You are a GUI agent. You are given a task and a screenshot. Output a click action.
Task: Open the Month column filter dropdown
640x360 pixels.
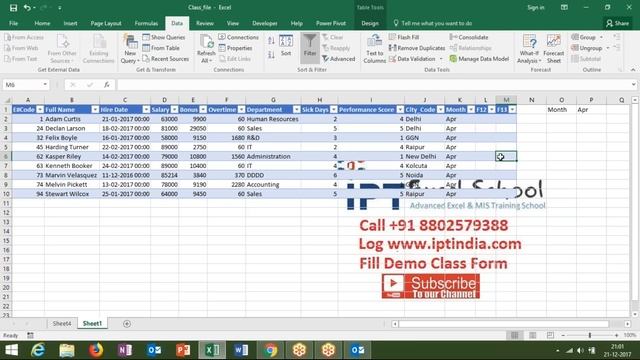471,110
